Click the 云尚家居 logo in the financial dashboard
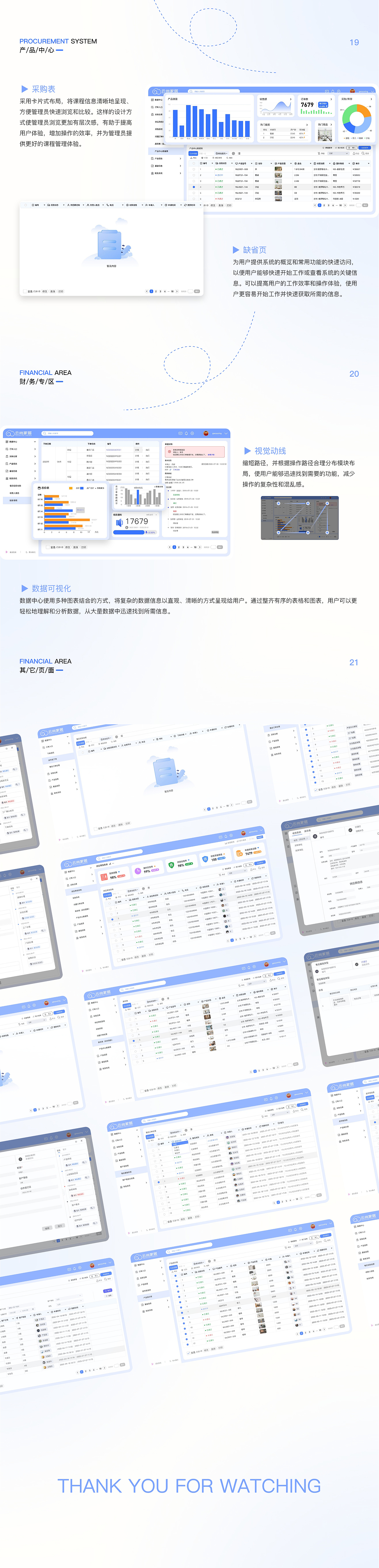Image resolution: width=379 pixels, height=1568 pixels. pos(19,434)
